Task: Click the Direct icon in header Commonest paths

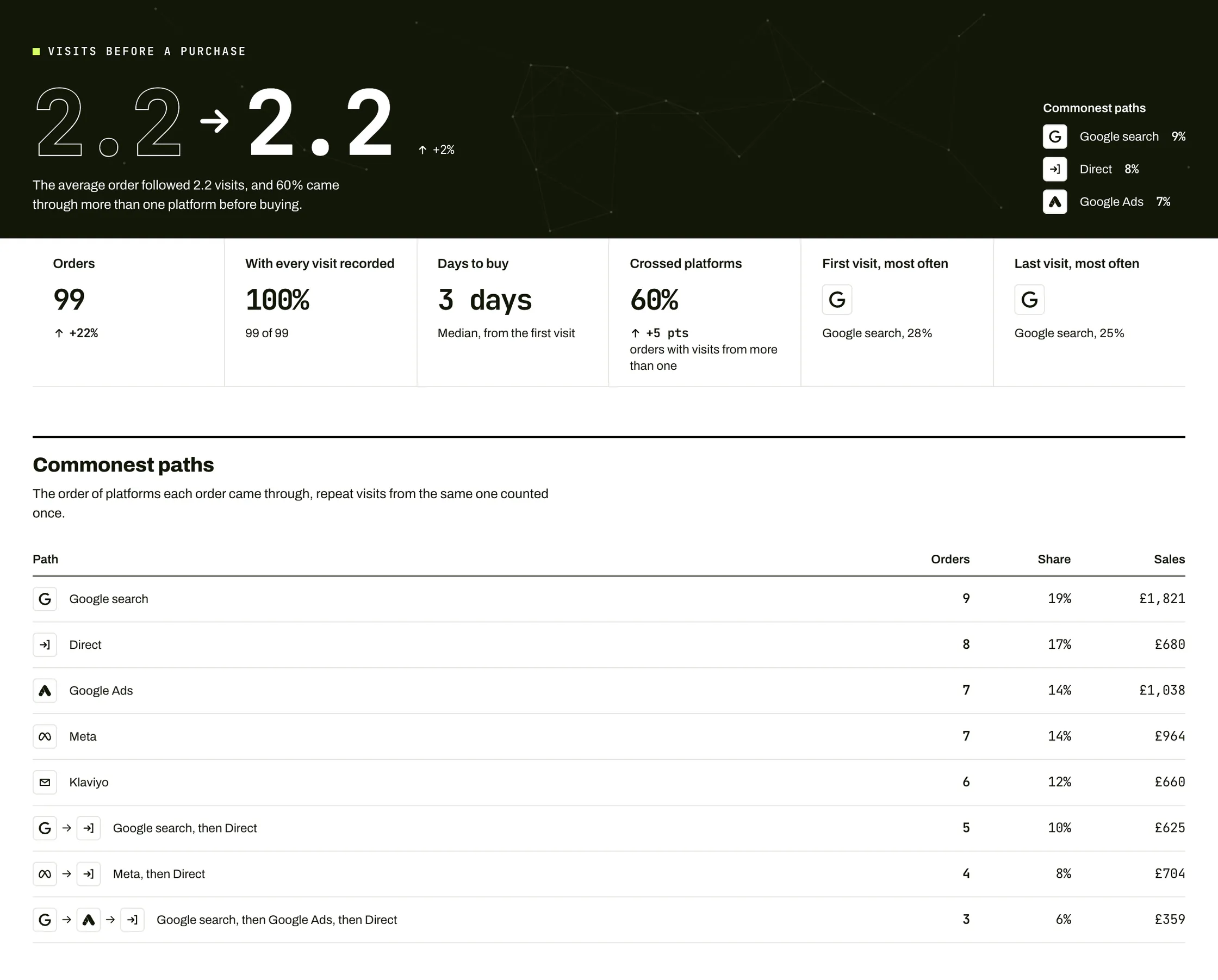Action: 1055,169
